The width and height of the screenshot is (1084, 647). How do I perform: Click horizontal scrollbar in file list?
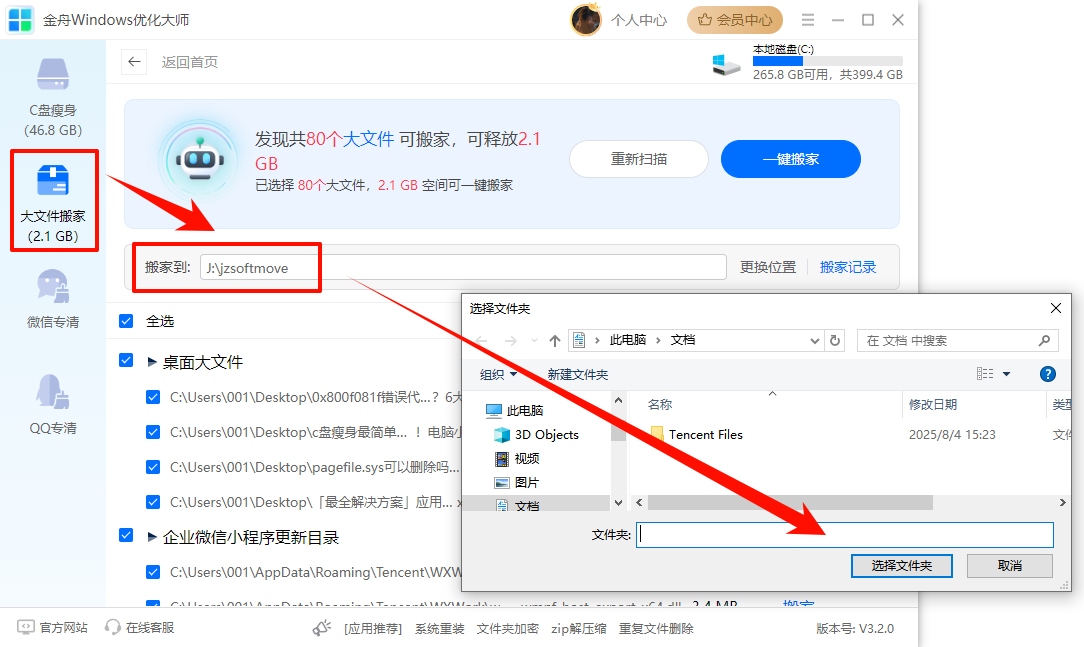(x=789, y=503)
